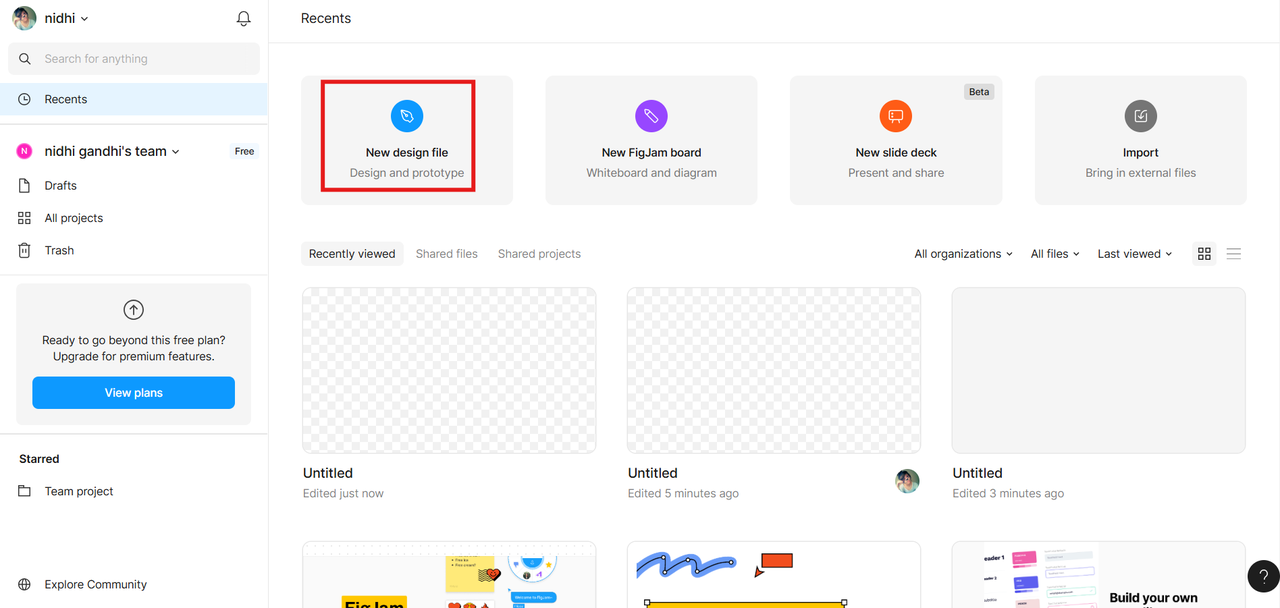This screenshot has height=608, width=1280.
Task: Expand the nidhi account menu
Action: (66, 18)
